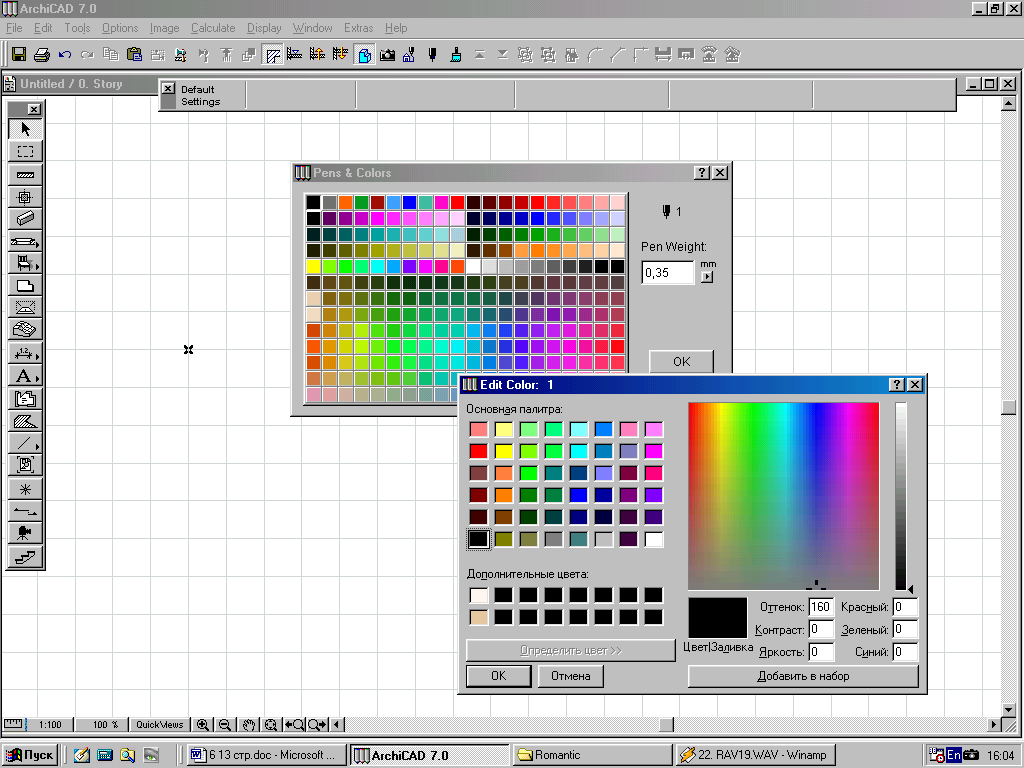Image resolution: width=1024 pixels, height=768 pixels.
Task: Open the Display menu
Action: (264, 28)
